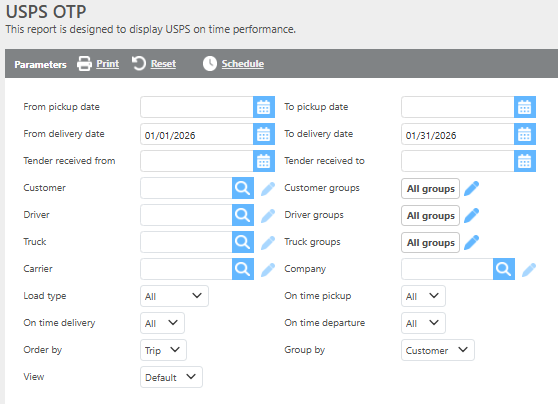Click the pencil icon beside Carrier field
The image size is (558, 404).
pyautogui.click(x=268, y=270)
